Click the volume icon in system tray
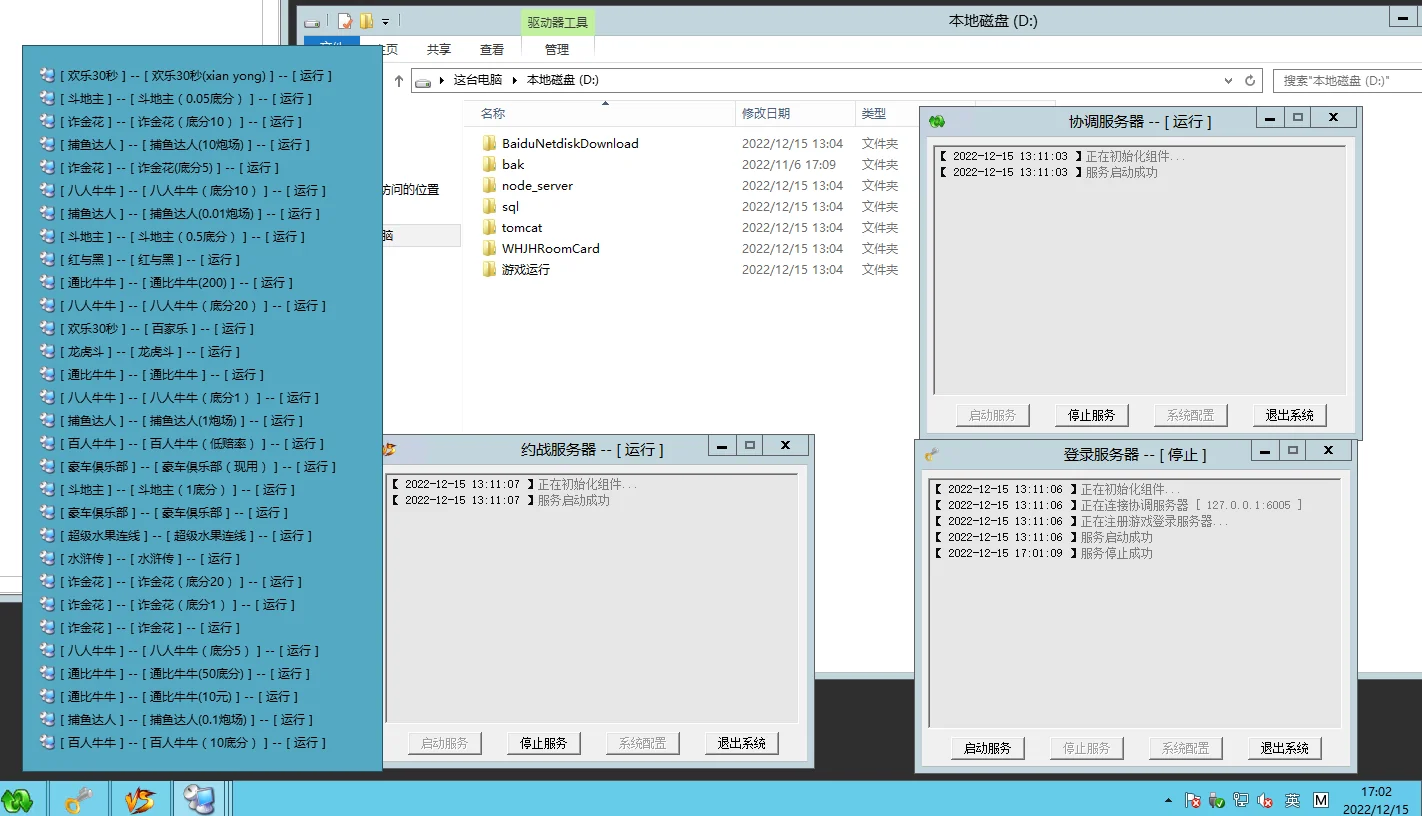Image resolution: width=1422 pixels, height=816 pixels. pos(1265,800)
